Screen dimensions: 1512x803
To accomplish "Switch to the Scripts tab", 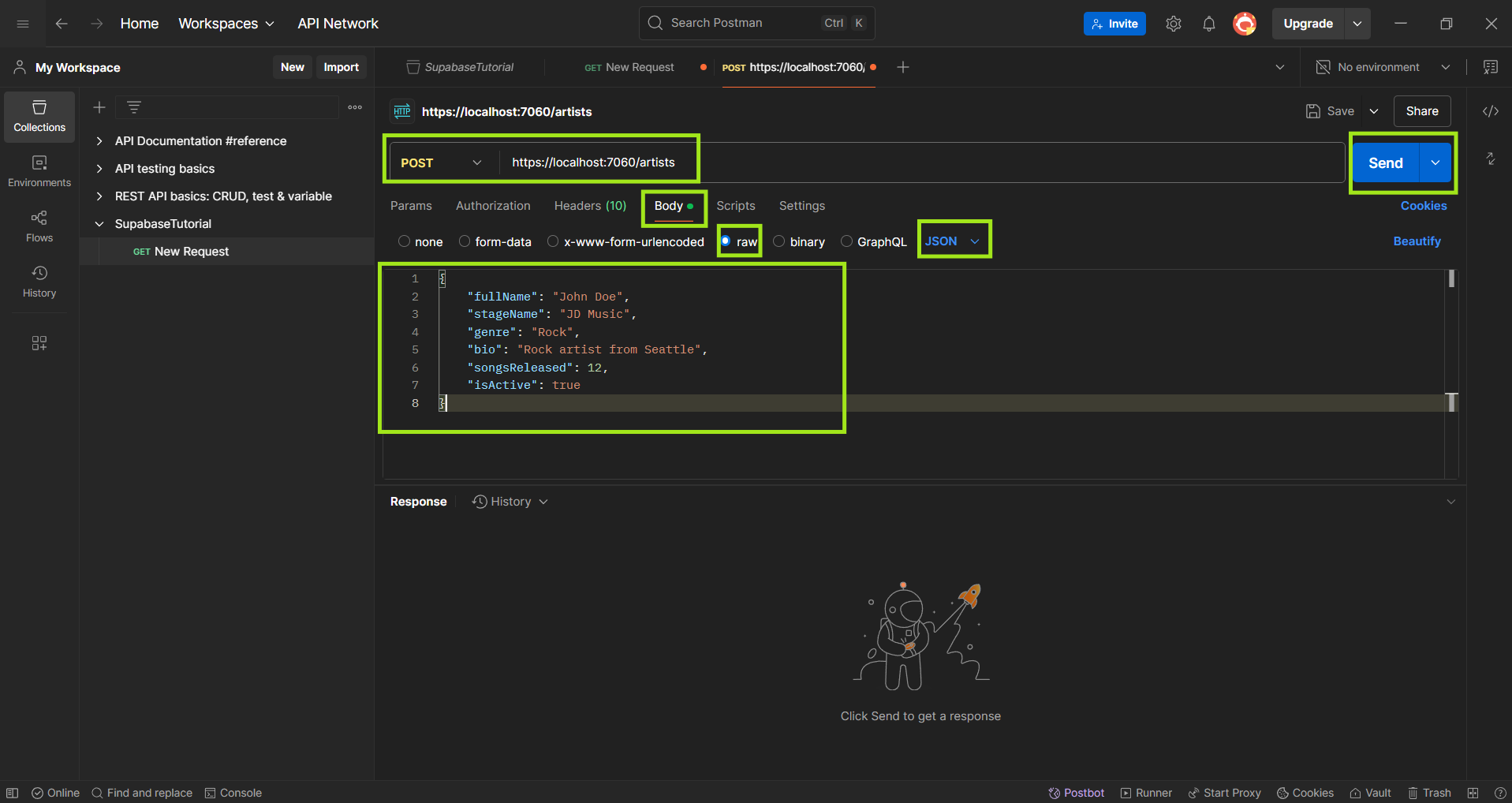I will tap(736, 206).
